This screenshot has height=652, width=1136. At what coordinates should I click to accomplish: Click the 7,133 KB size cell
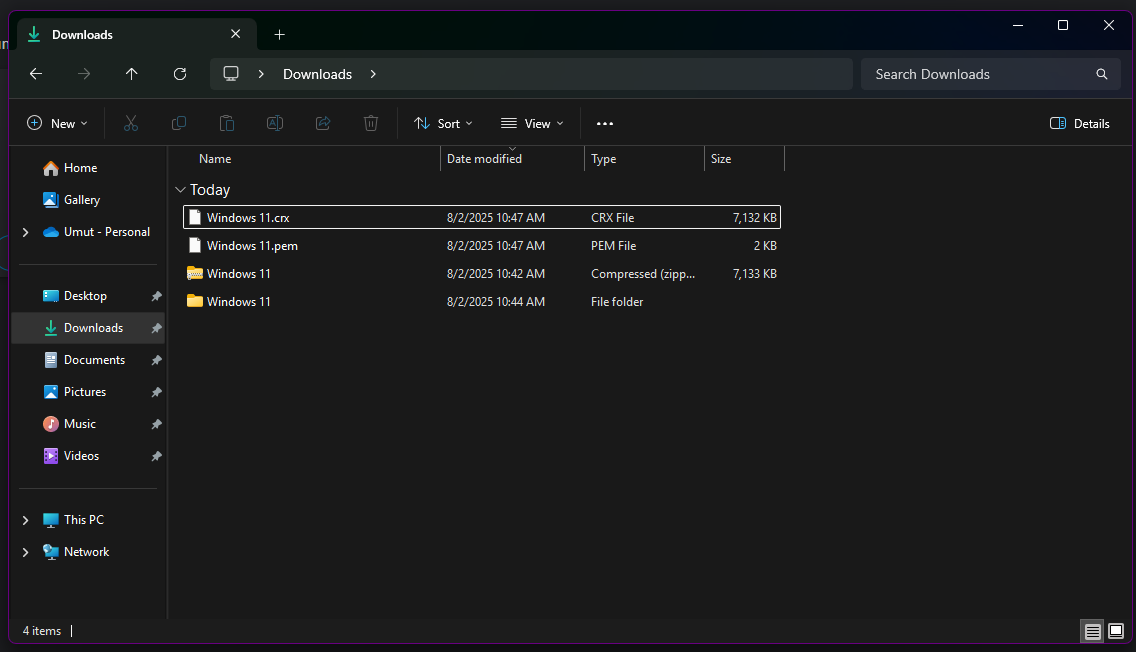754,274
